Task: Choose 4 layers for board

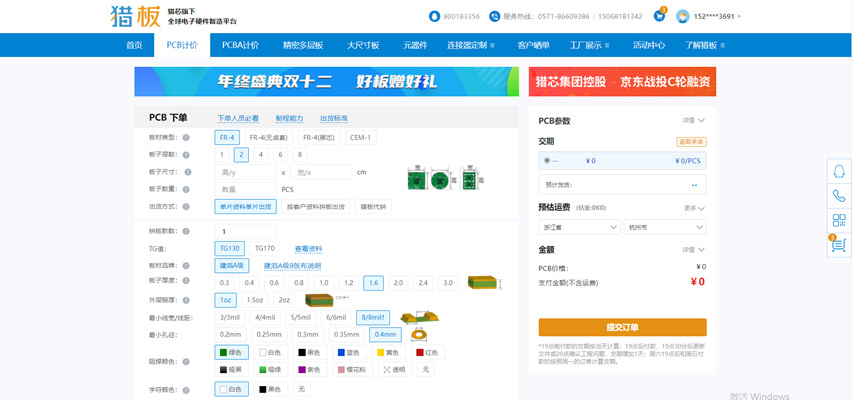Action: click(x=260, y=155)
